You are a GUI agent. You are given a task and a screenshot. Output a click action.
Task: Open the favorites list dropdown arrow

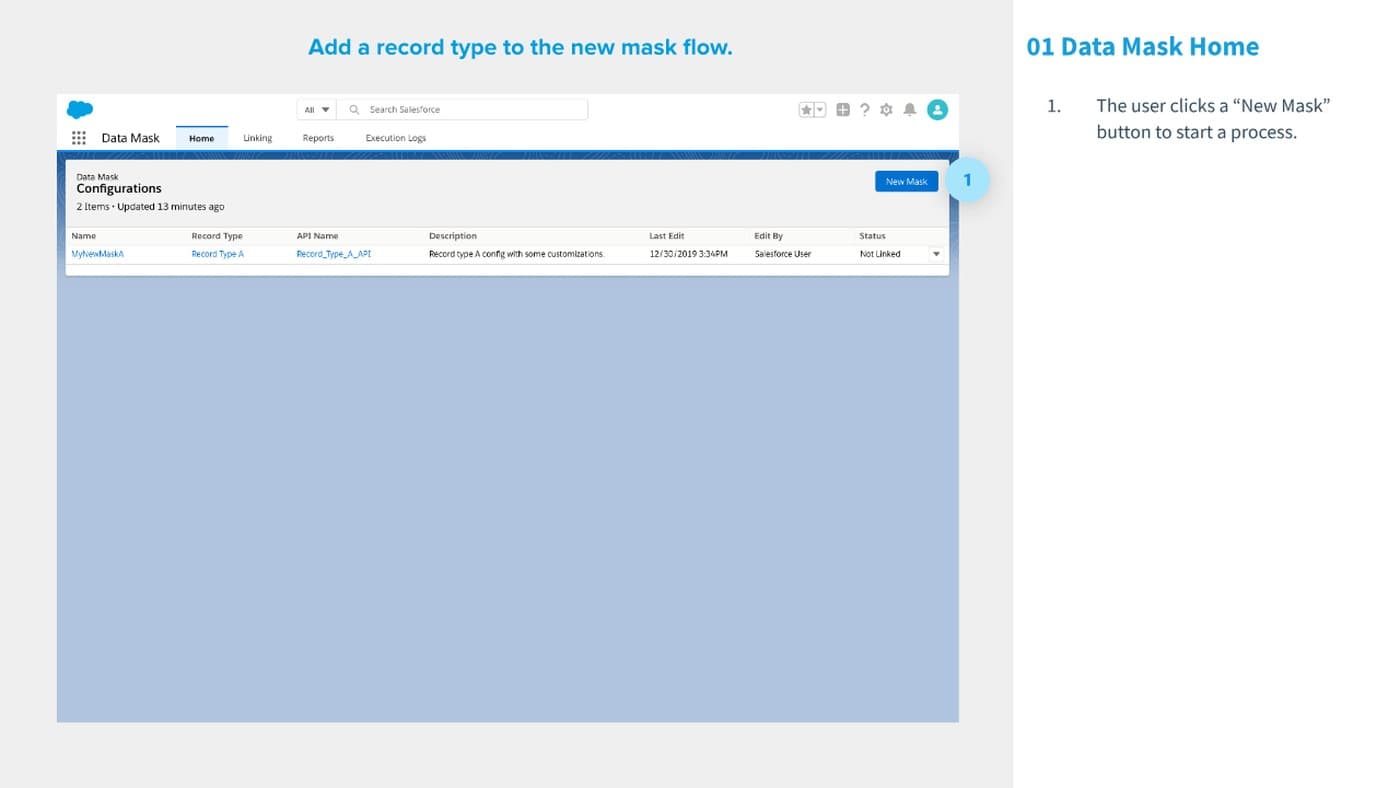pos(820,110)
